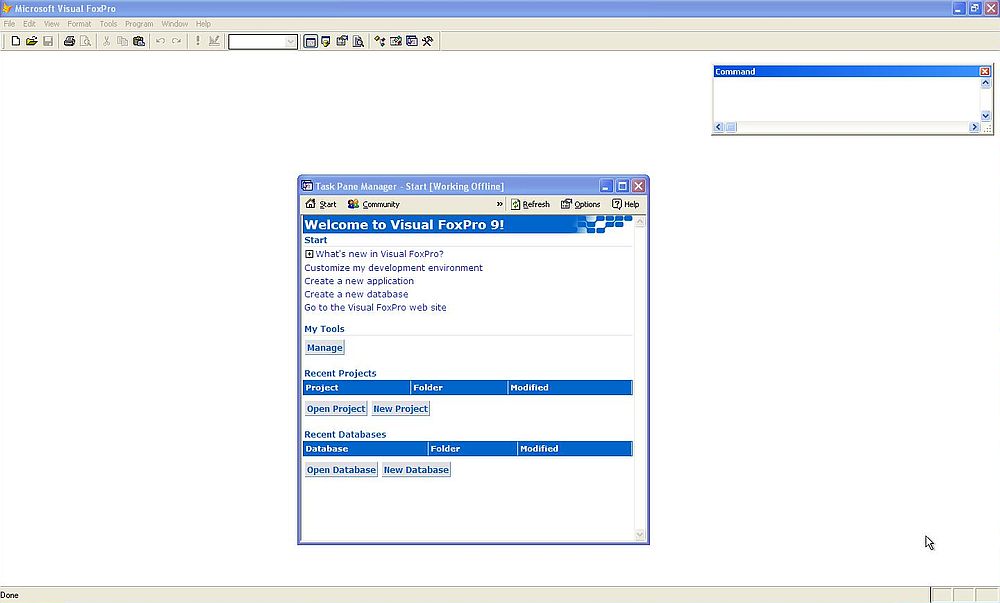Open the Program menu
The image size is (1000, 603).
click(x=139, y=24)
